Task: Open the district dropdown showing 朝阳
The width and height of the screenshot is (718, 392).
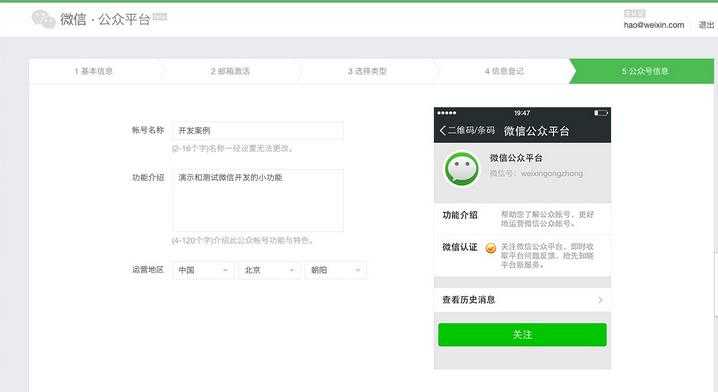Action: (x=336, y=270)
